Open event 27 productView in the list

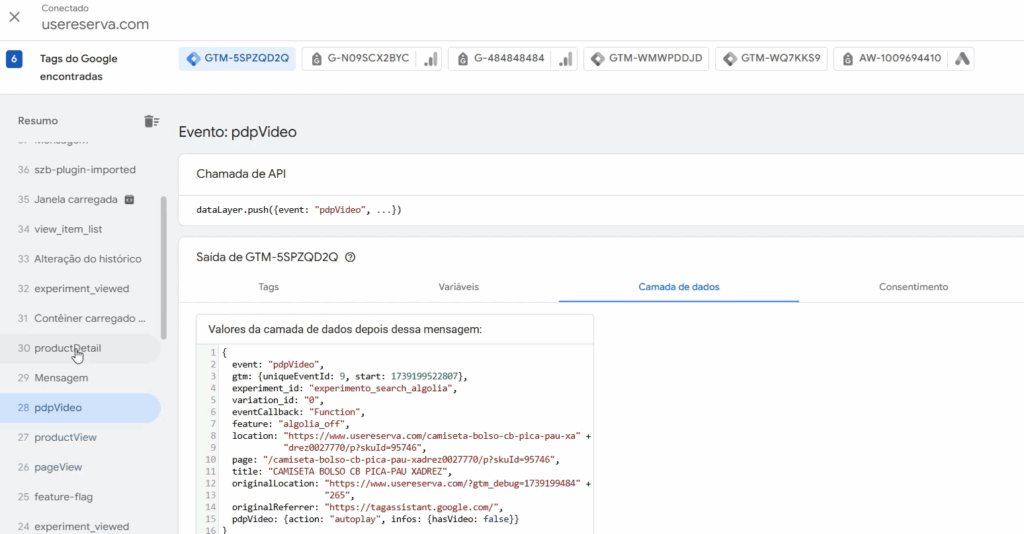pyautogui.click(x=65, y=437)
